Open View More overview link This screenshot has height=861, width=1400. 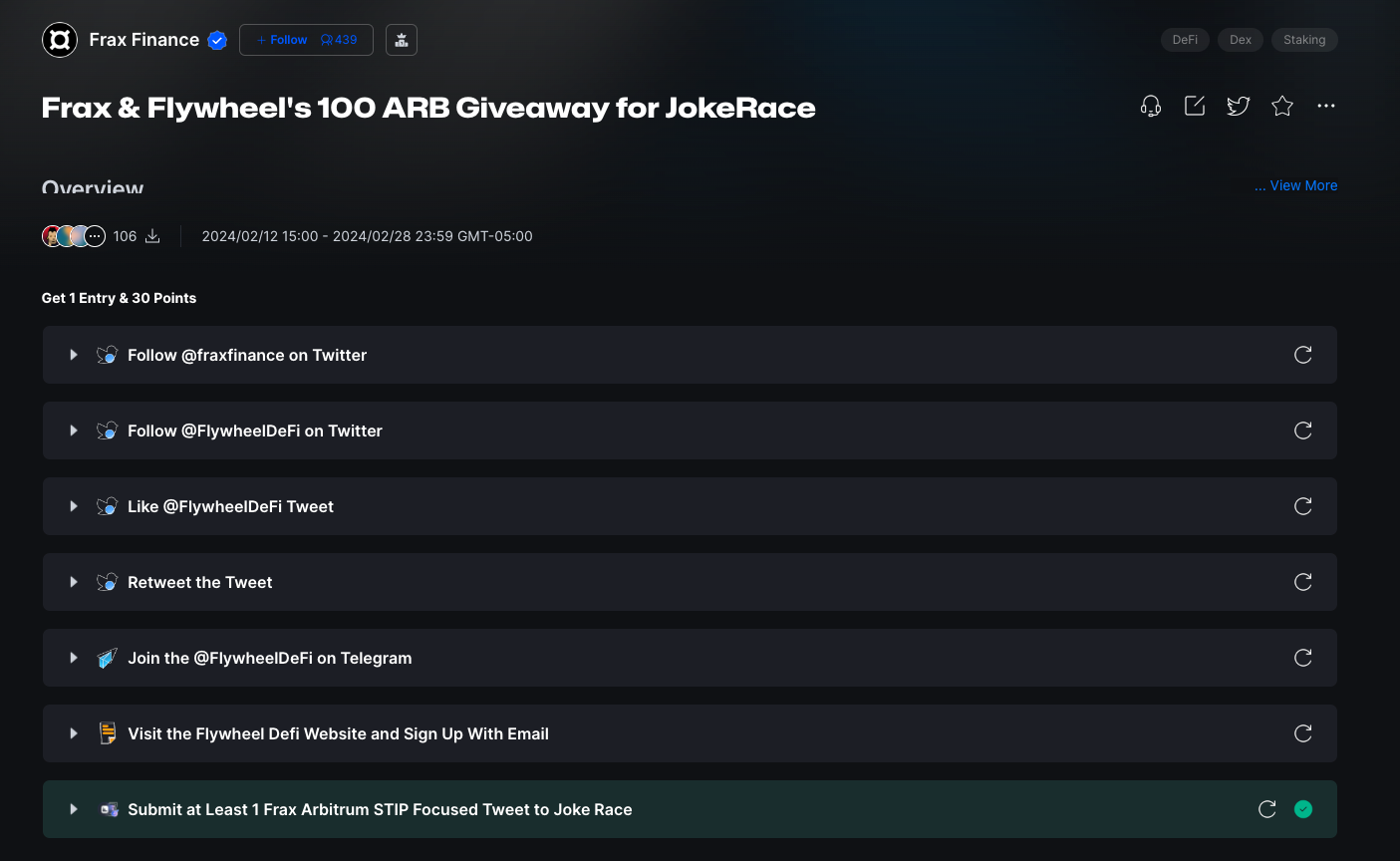[1295, 185]
